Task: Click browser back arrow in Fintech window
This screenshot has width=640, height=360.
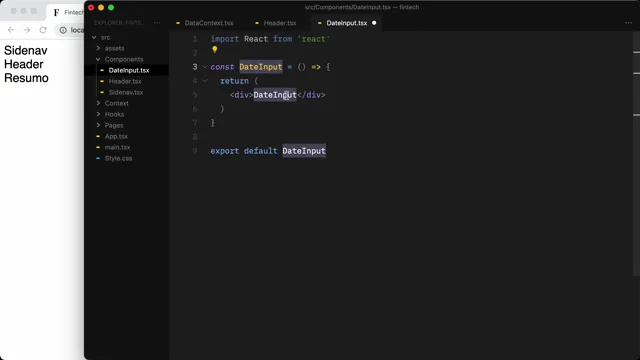Action: [x=11, y=30]
